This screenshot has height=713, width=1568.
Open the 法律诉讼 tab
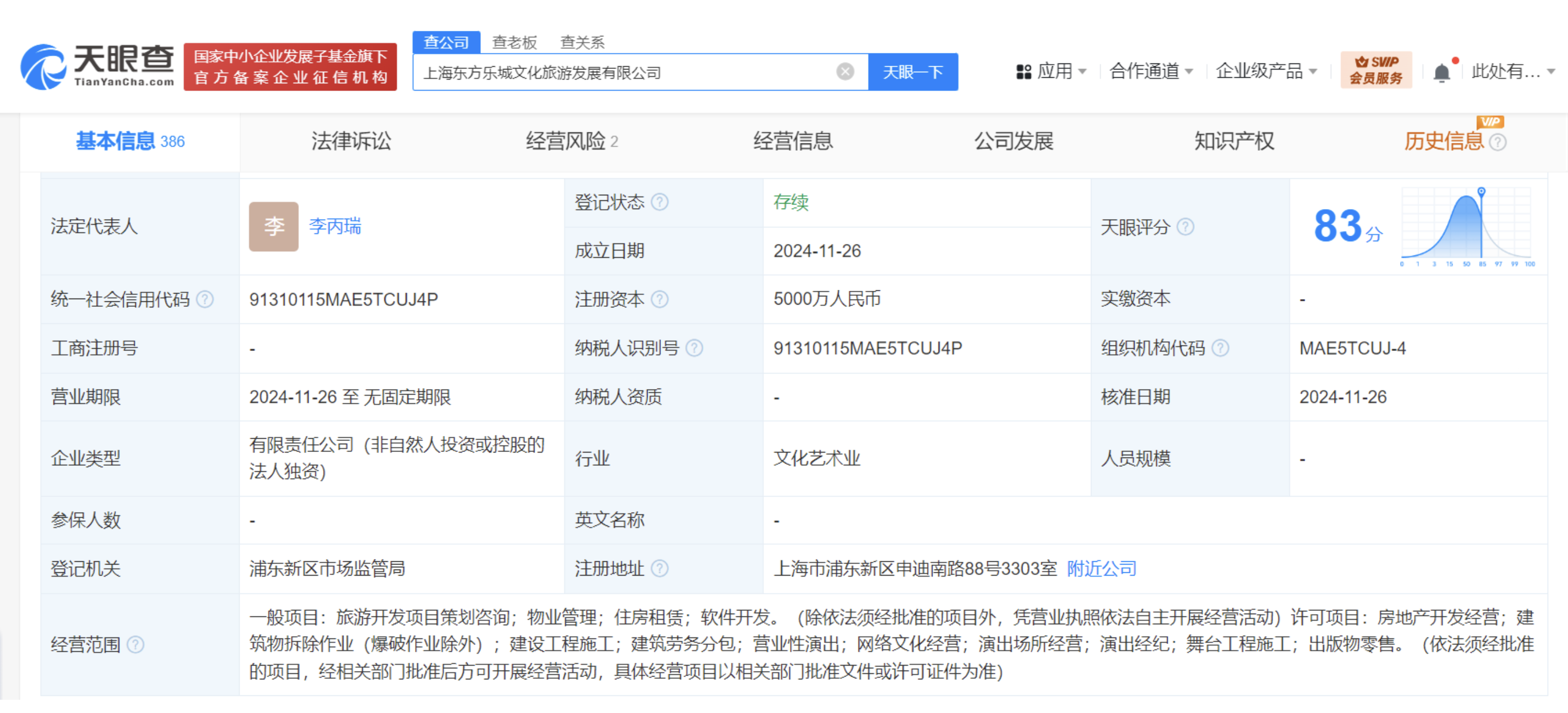(351, 142)
